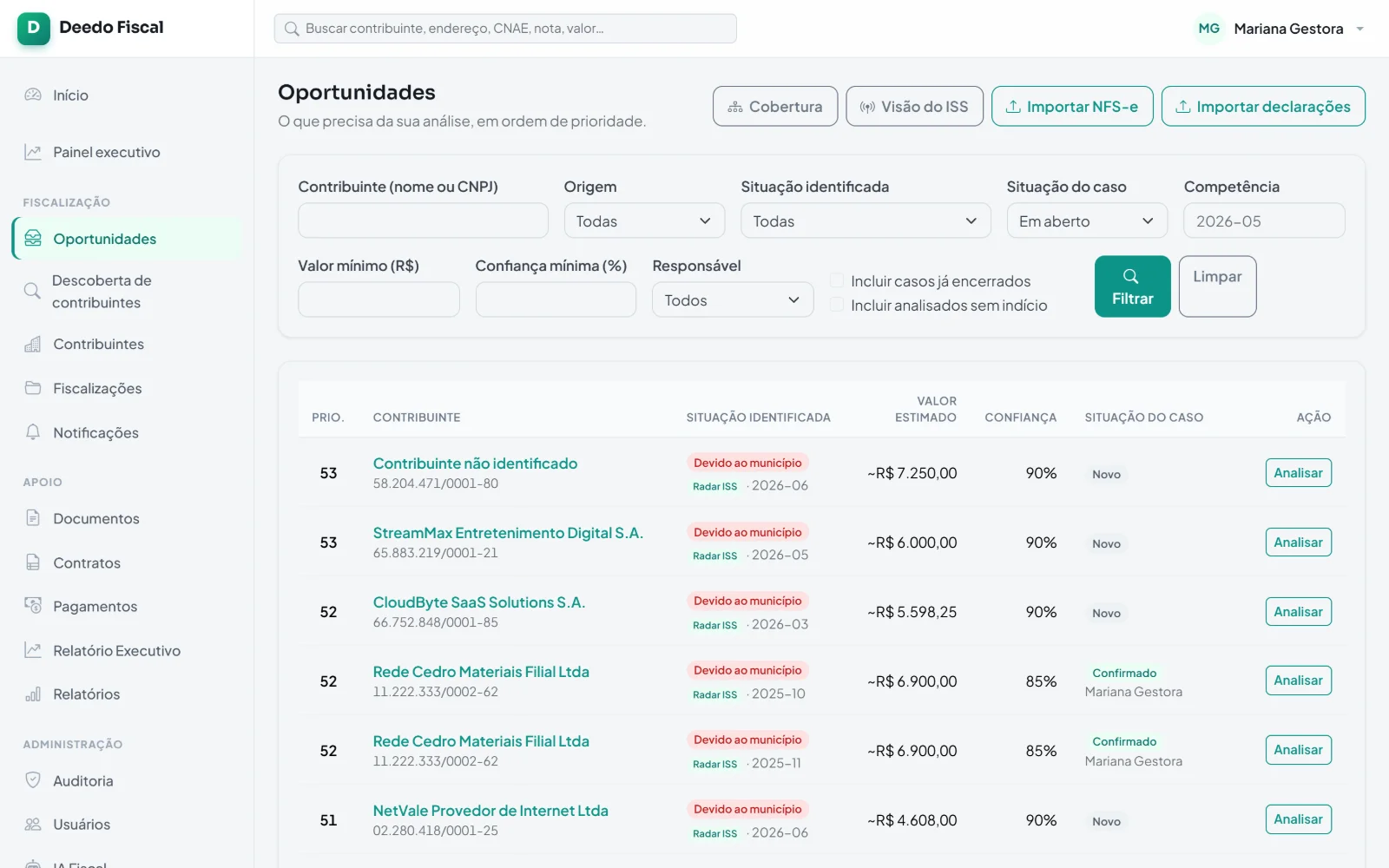Click the Documentos file icon
This screenshot has width=1389, height=868.
click(33, 518)
